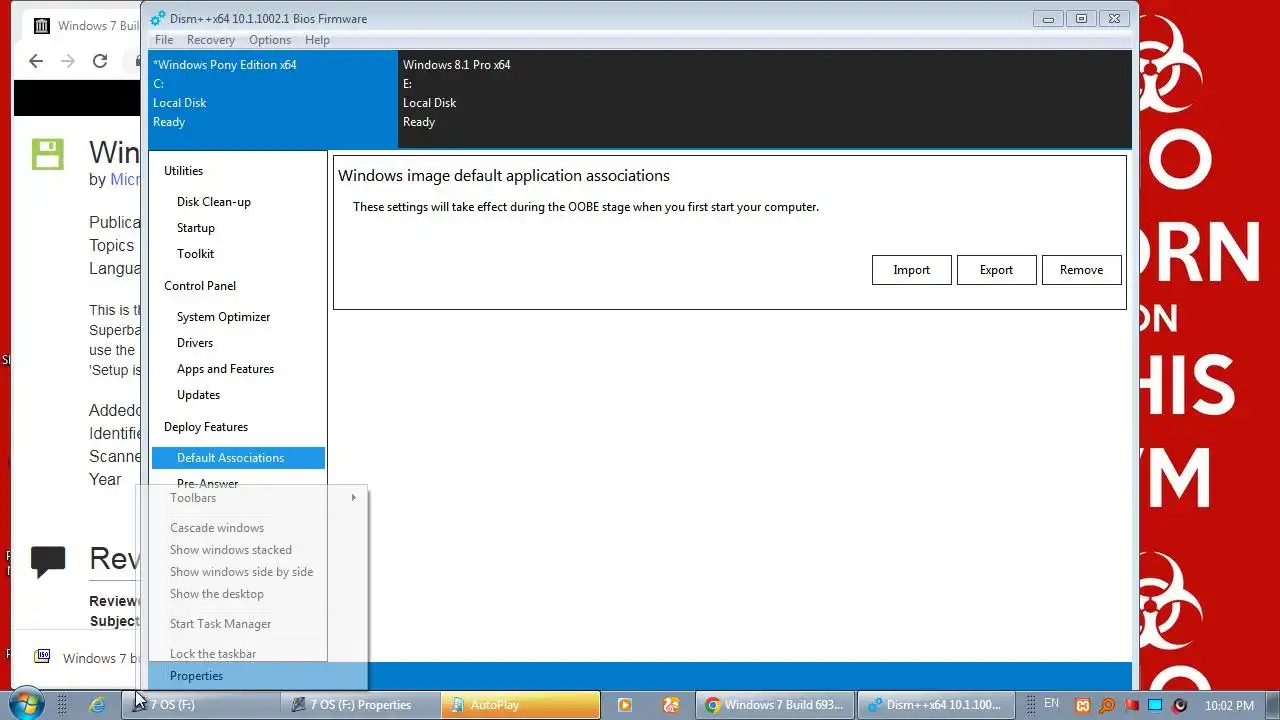Switch to the 7 OS (F:) taskbar window
The image size is (1280, 720).
click(200, 705)
